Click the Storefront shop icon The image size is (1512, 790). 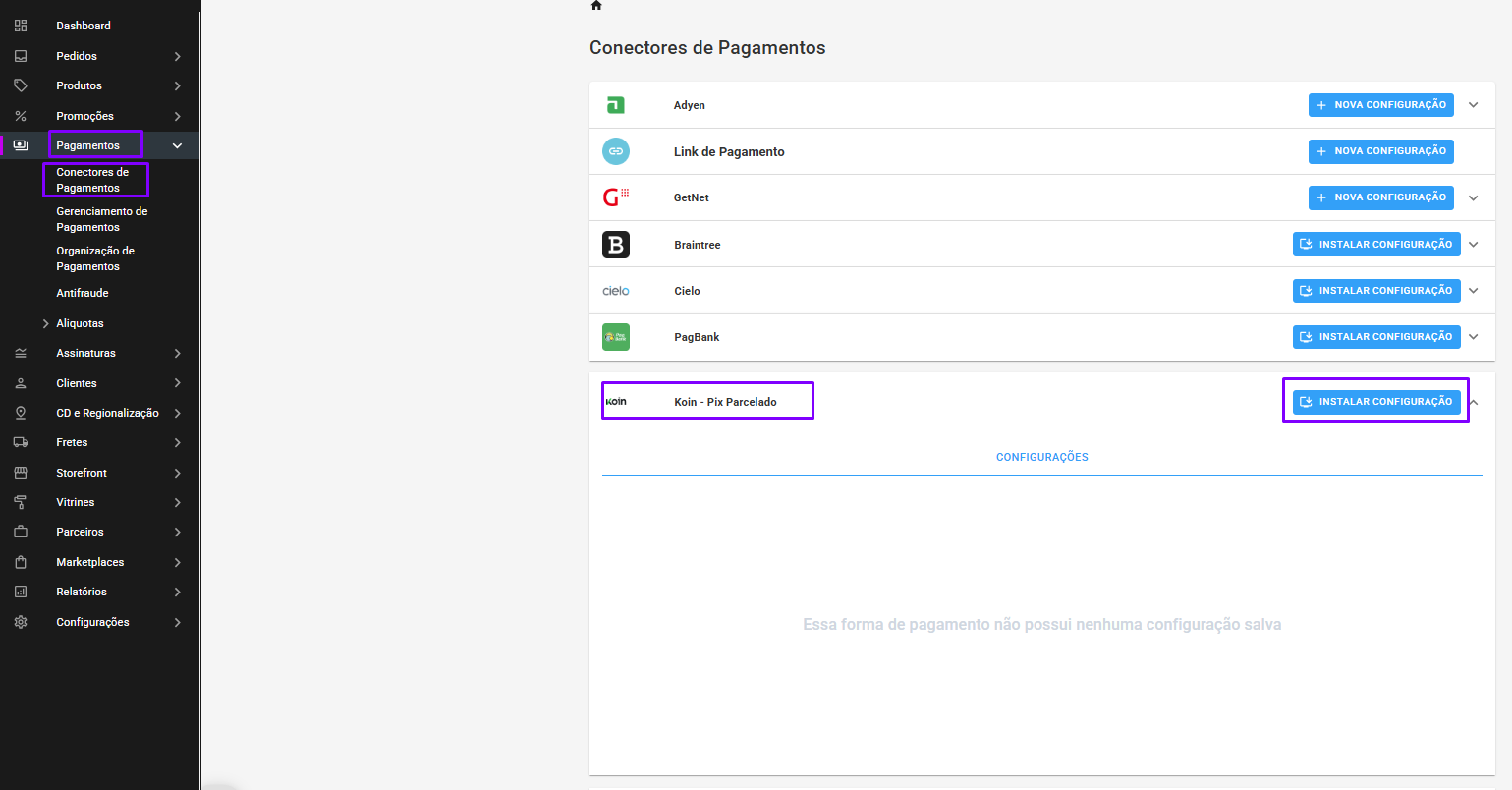point(21,473)
